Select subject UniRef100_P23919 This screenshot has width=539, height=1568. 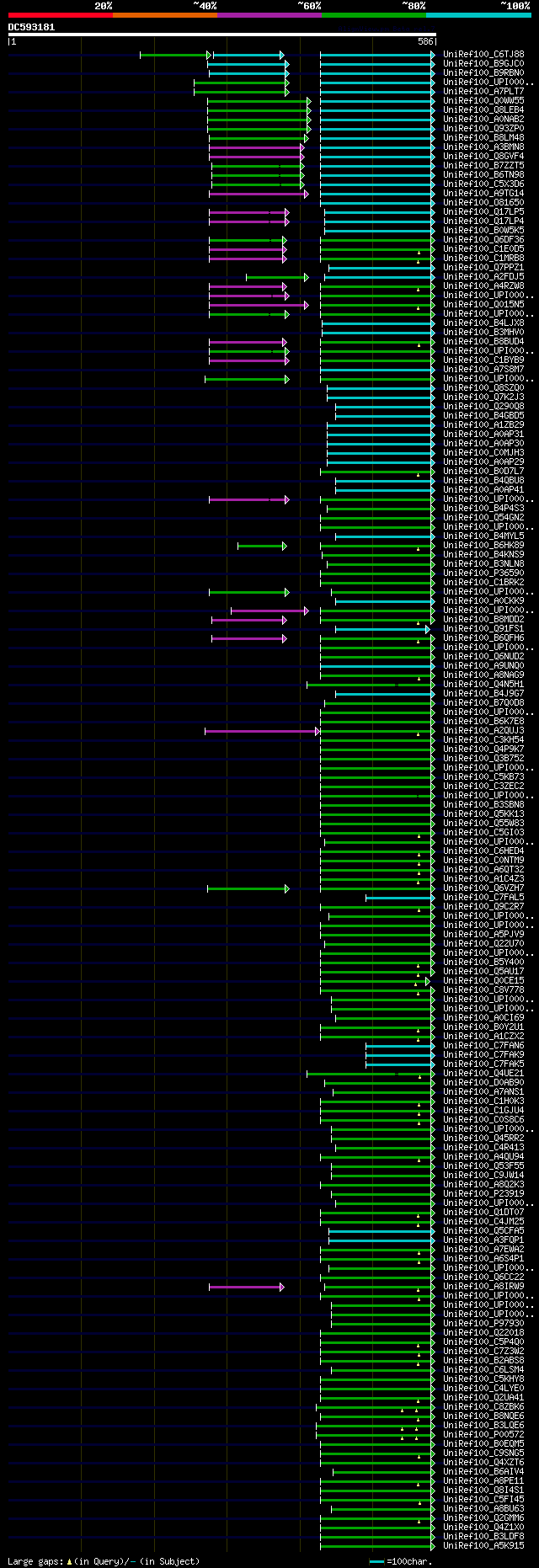point(483,1194)
